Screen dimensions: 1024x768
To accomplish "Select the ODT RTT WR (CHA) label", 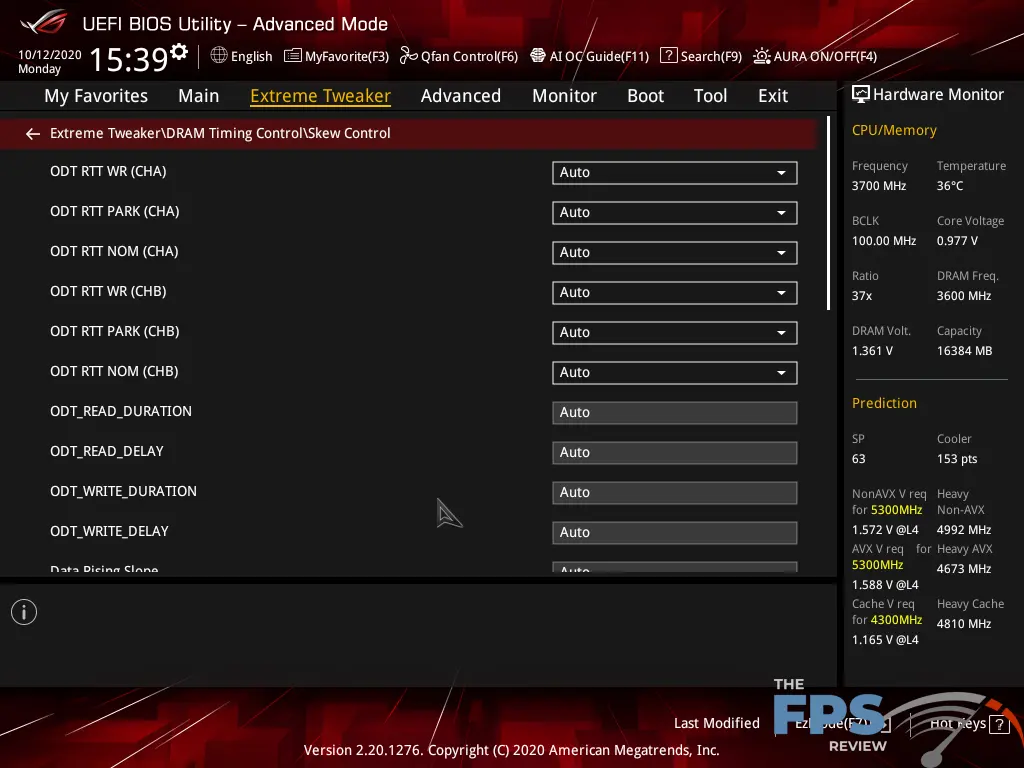I will coord(108,171).
